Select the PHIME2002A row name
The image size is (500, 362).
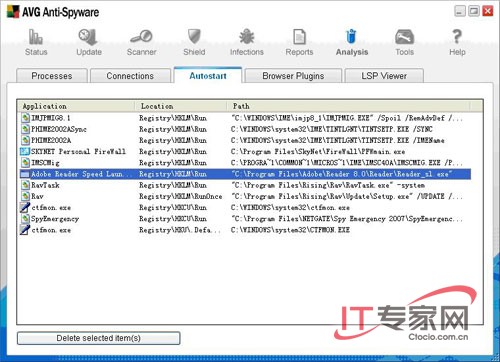[51, 140]
